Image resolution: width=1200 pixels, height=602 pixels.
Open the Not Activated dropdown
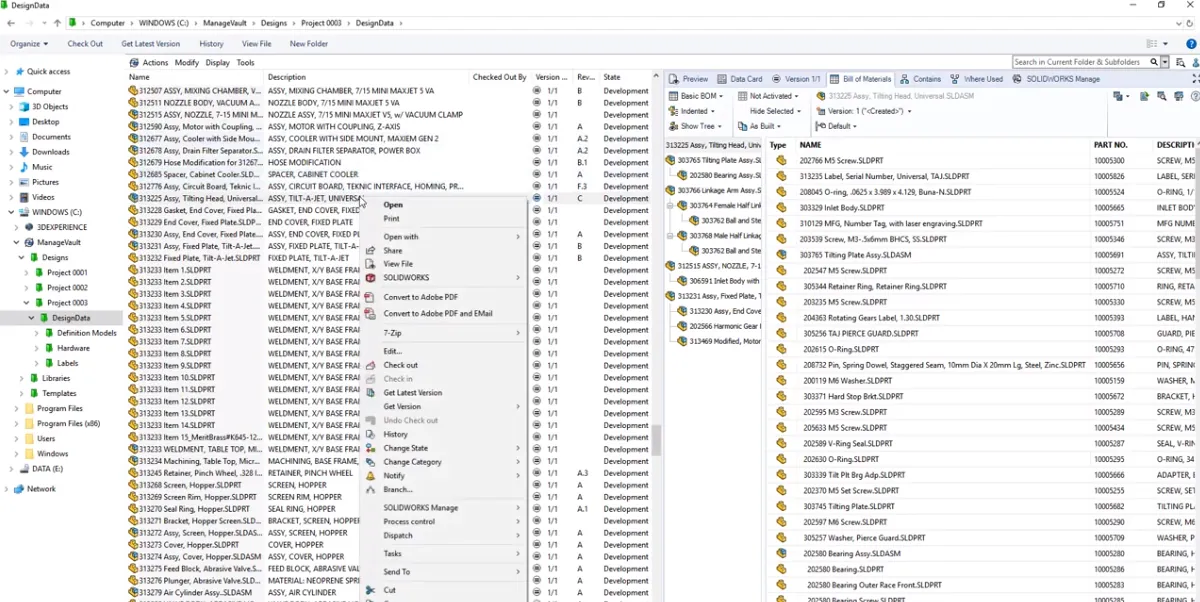(768, 96)
